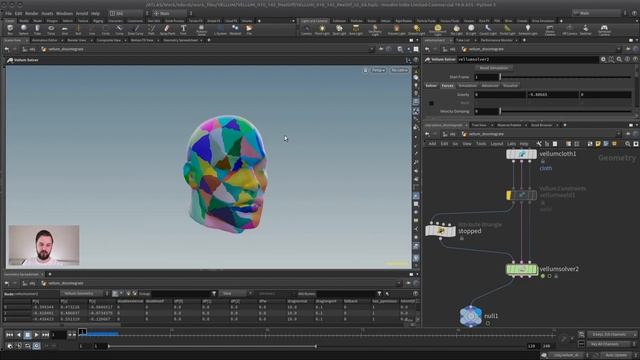Select the Box shelf tool
This screenshot has height=360, width=640.
coord(10,29)
